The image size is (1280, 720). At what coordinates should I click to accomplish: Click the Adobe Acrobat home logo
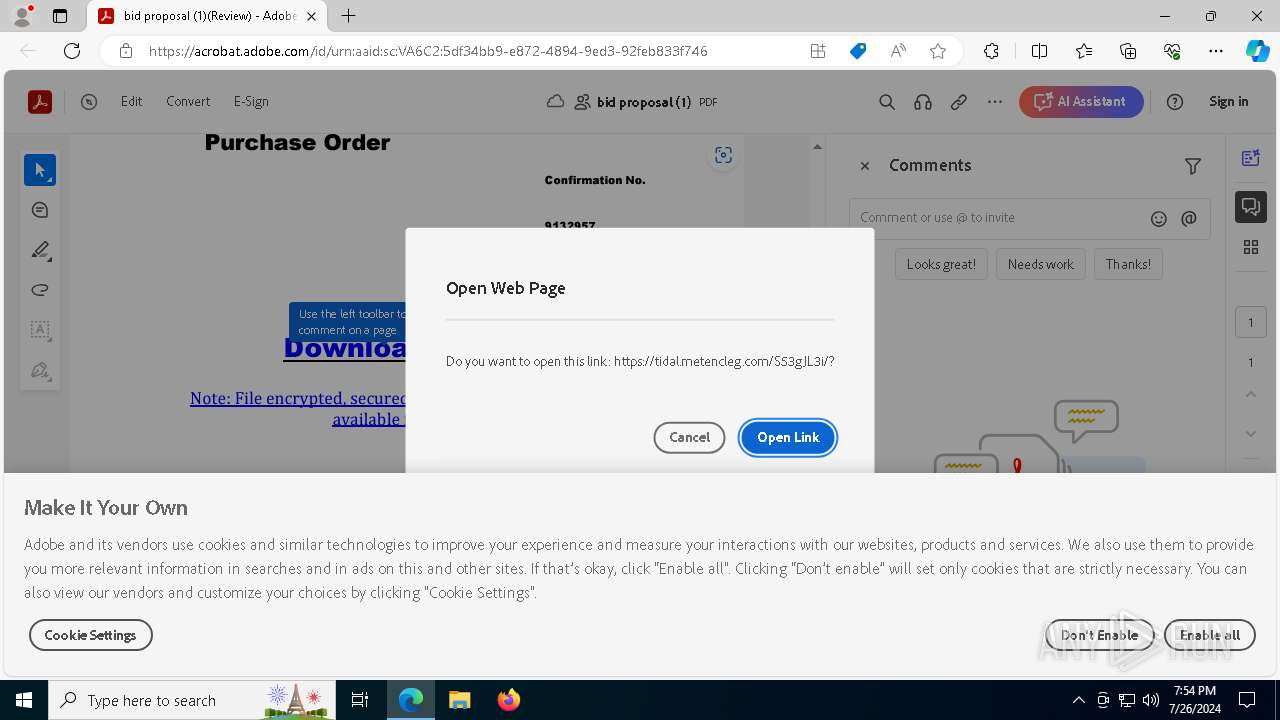pos(40,101)
